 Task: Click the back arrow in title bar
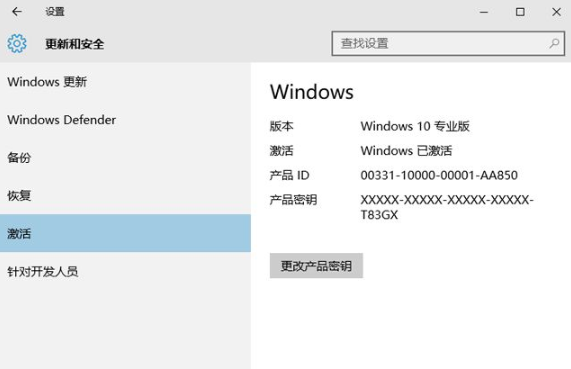click(17, 12)
